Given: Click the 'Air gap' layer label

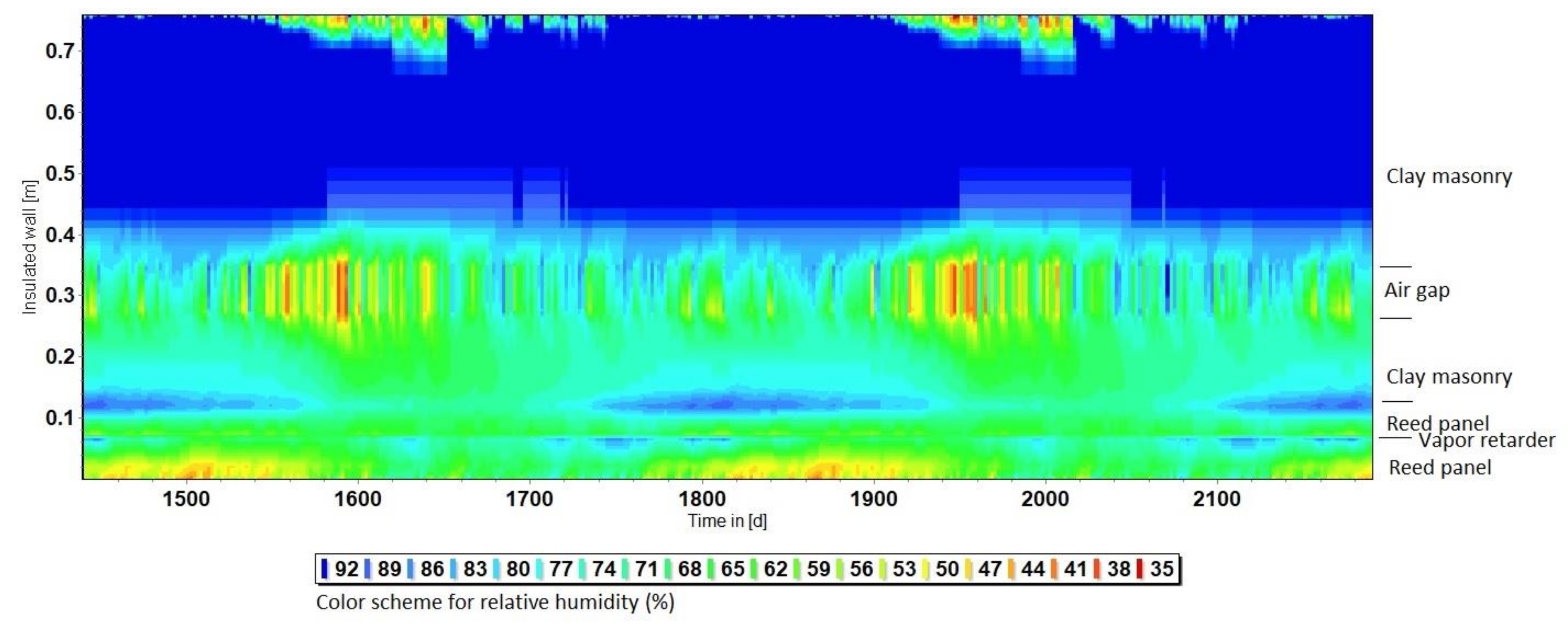Looking at the screenshot, I should [x=1417, y=291].
